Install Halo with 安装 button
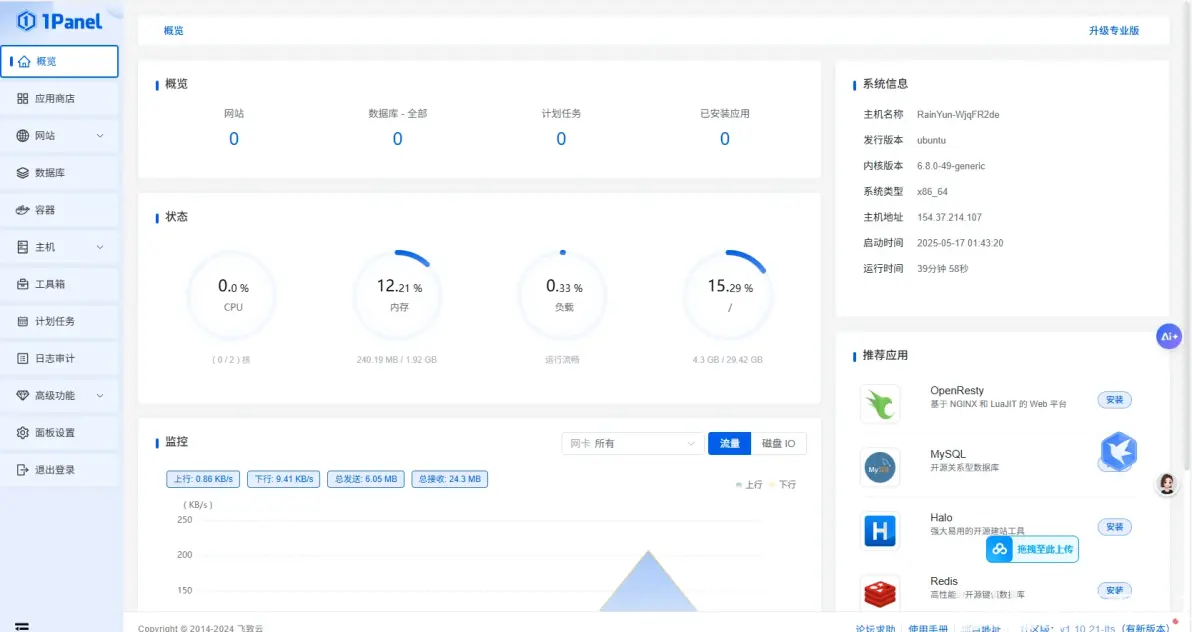 tap(1114, 527)
